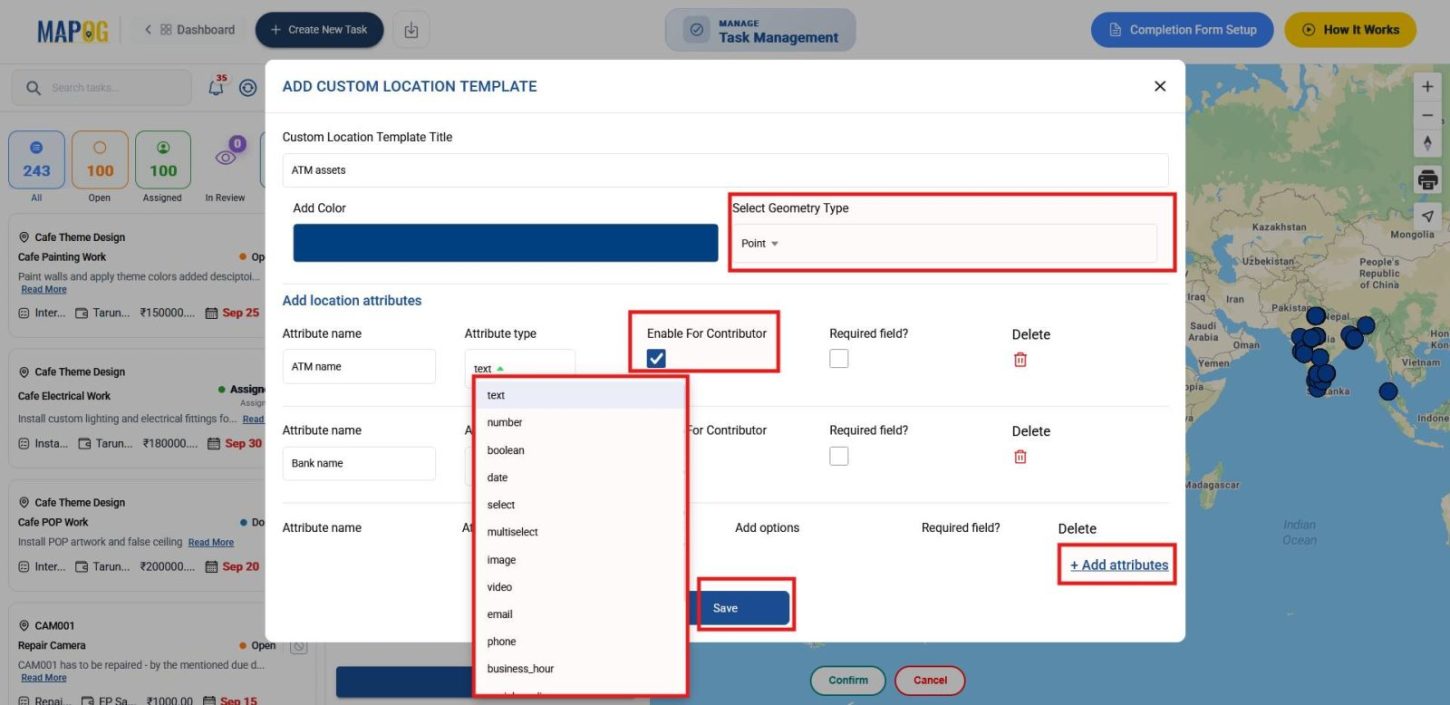This screenshot has height=705, width=1450.
Task: Check Required field for ATM name attribute
Action: point(838,357)
